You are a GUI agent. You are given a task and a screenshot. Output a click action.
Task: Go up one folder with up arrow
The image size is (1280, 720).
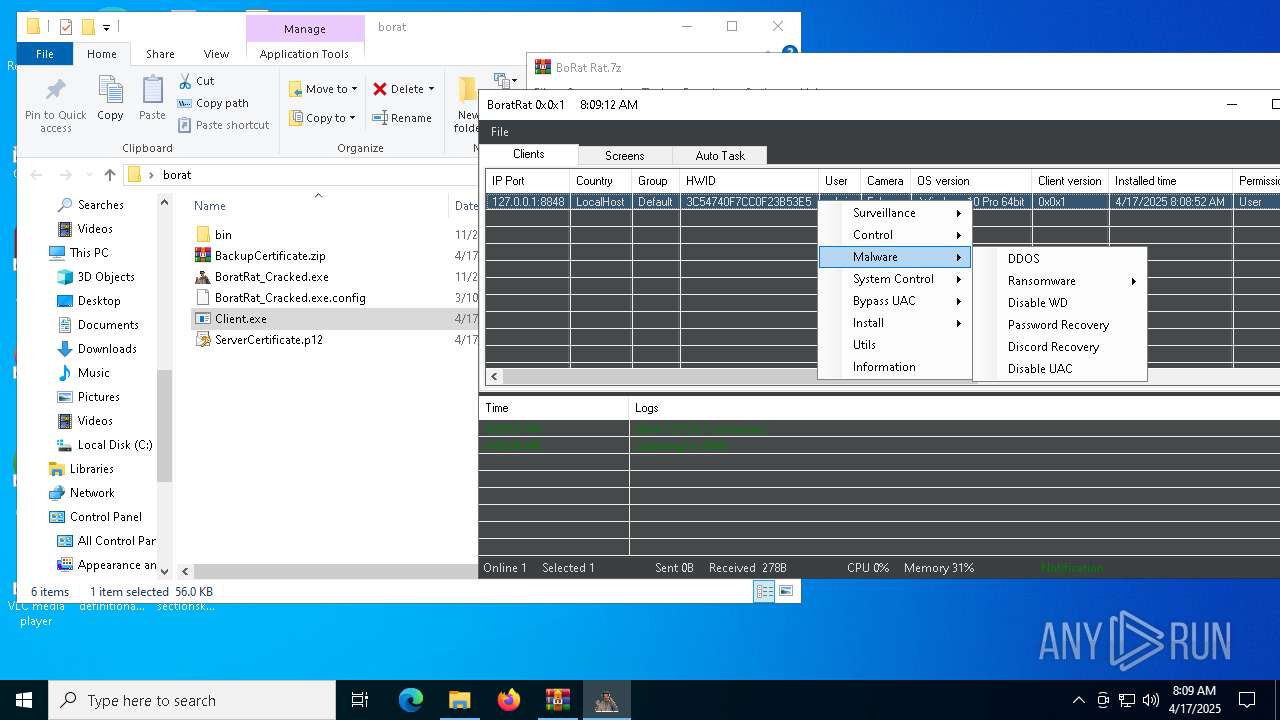pos(110,175)
